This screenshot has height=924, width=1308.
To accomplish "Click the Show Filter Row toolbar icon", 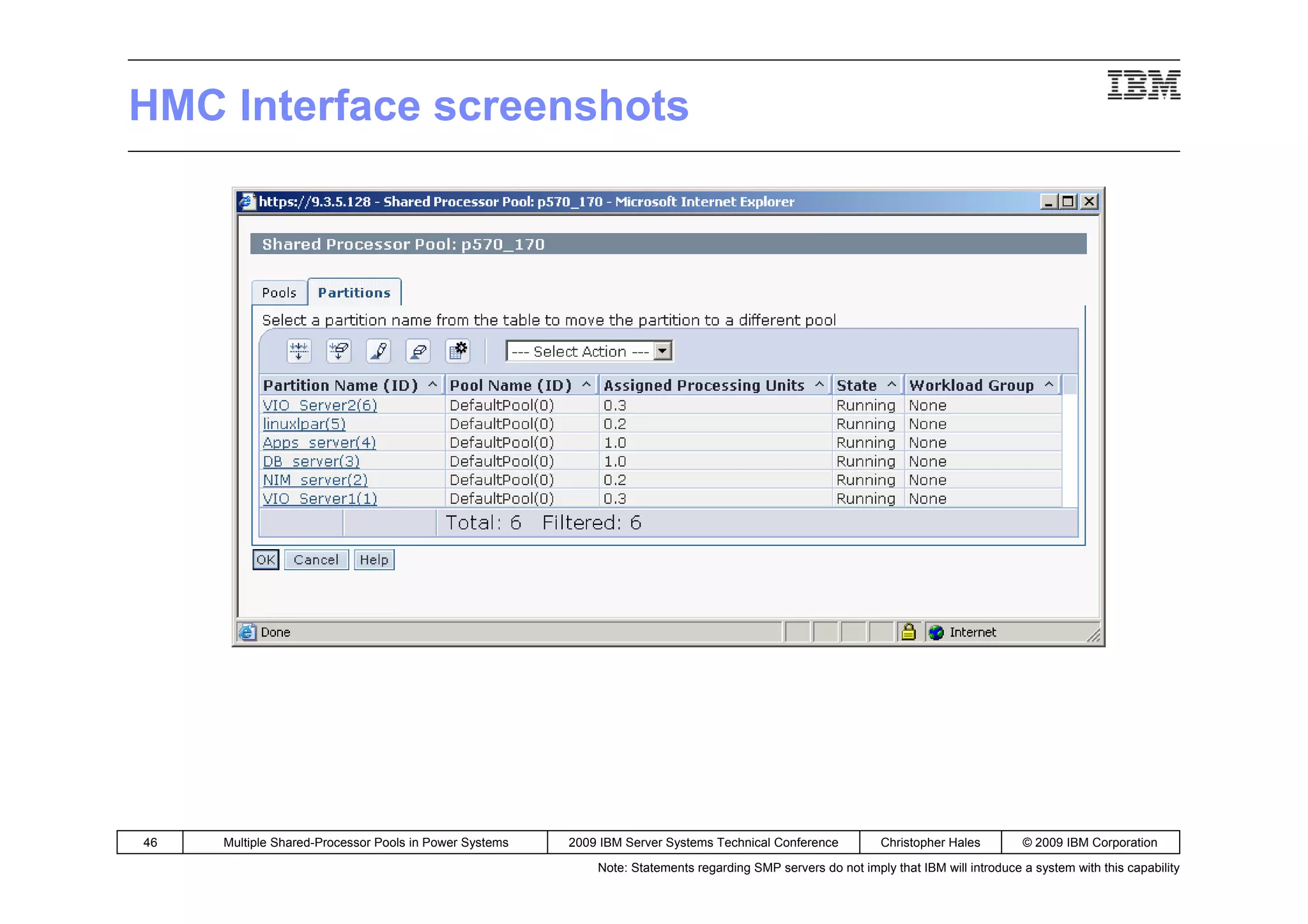I will (299, 351).
